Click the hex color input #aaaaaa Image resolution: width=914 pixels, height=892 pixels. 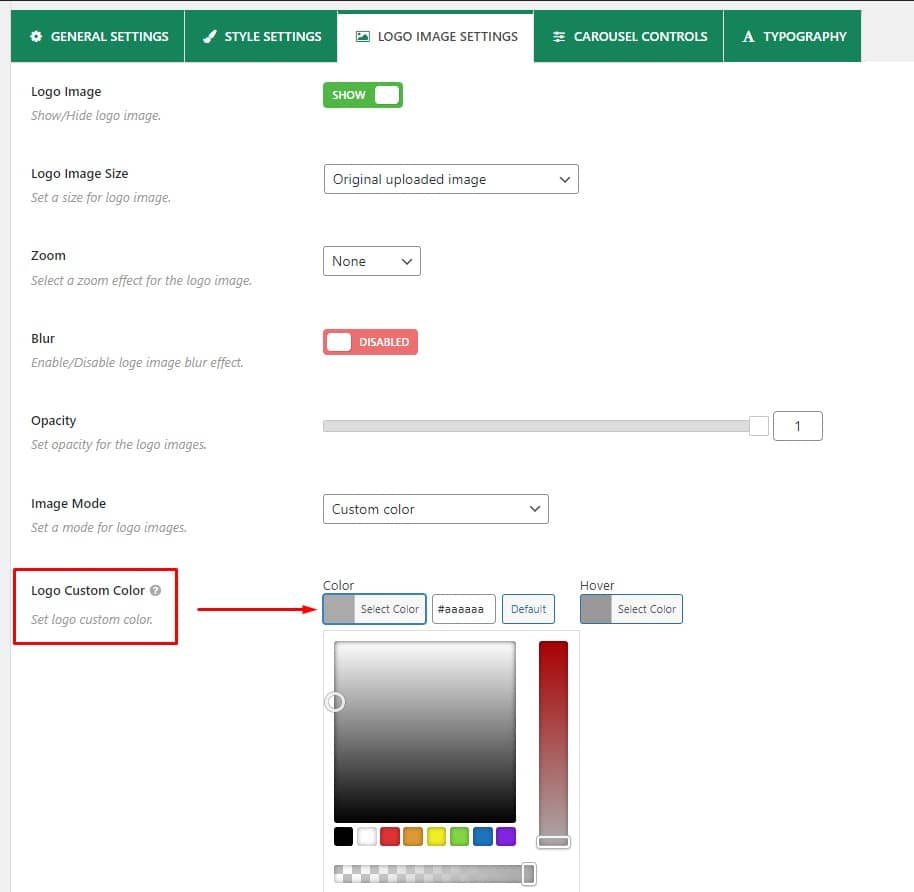click(x=464, y=609)
